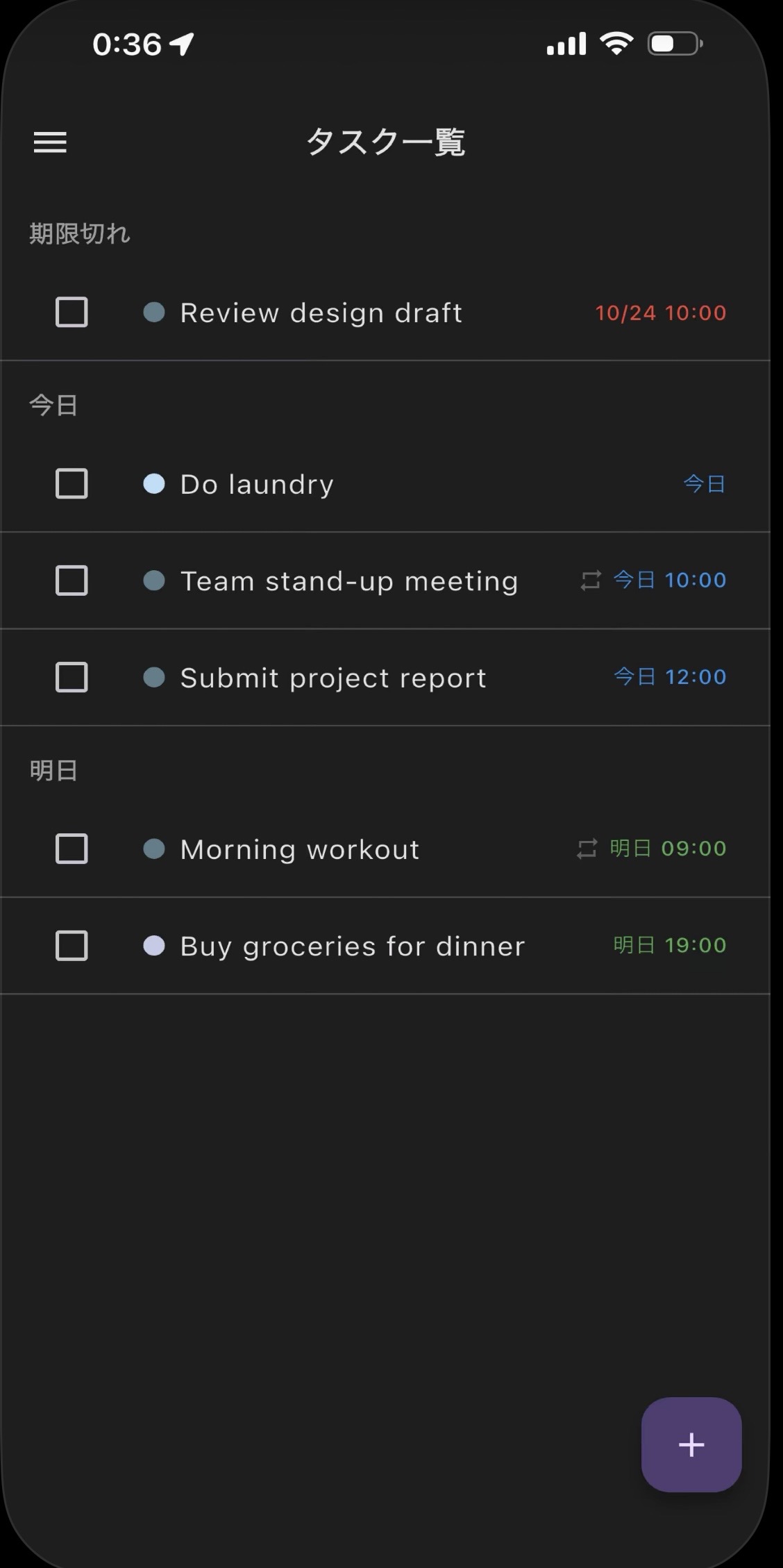The width and height of the screenshot is (783, 1568).
Task: Click the red 10/24 10:00 due date
Action: [660, 313]
